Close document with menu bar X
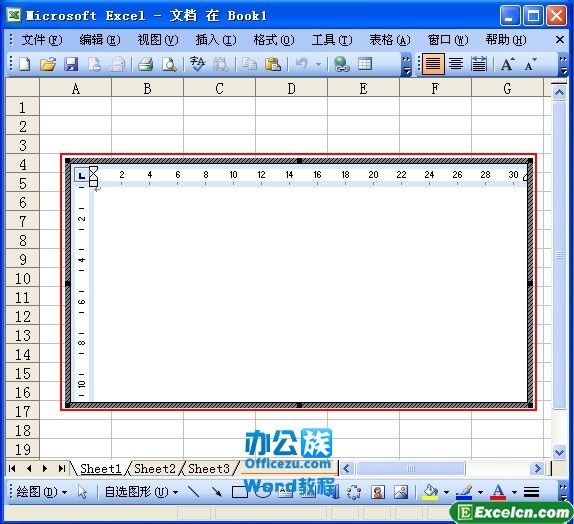The height and width of the screenshot is (524, 574). (x=560, y=40)
